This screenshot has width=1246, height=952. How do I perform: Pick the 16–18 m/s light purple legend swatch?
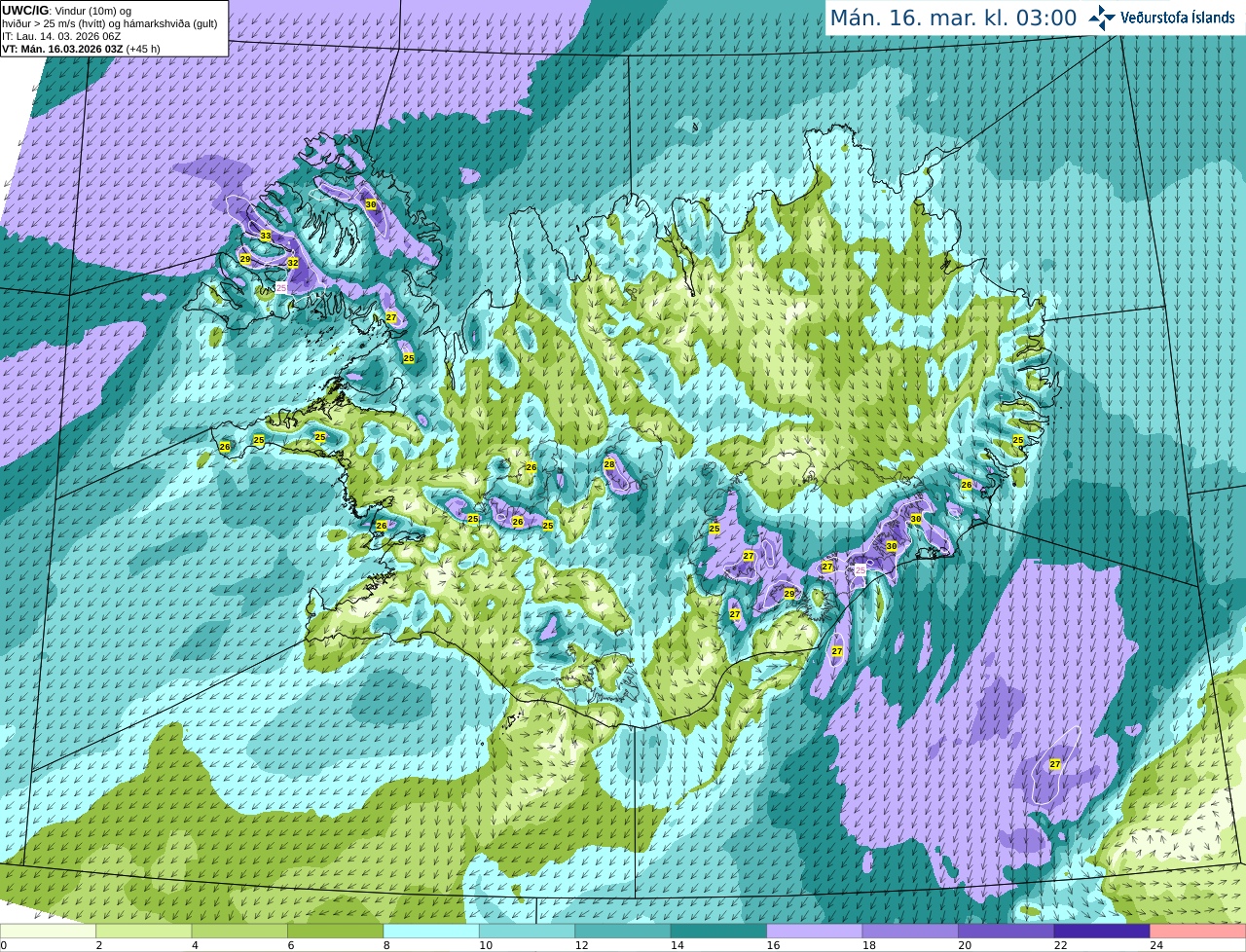pos(815,932)
